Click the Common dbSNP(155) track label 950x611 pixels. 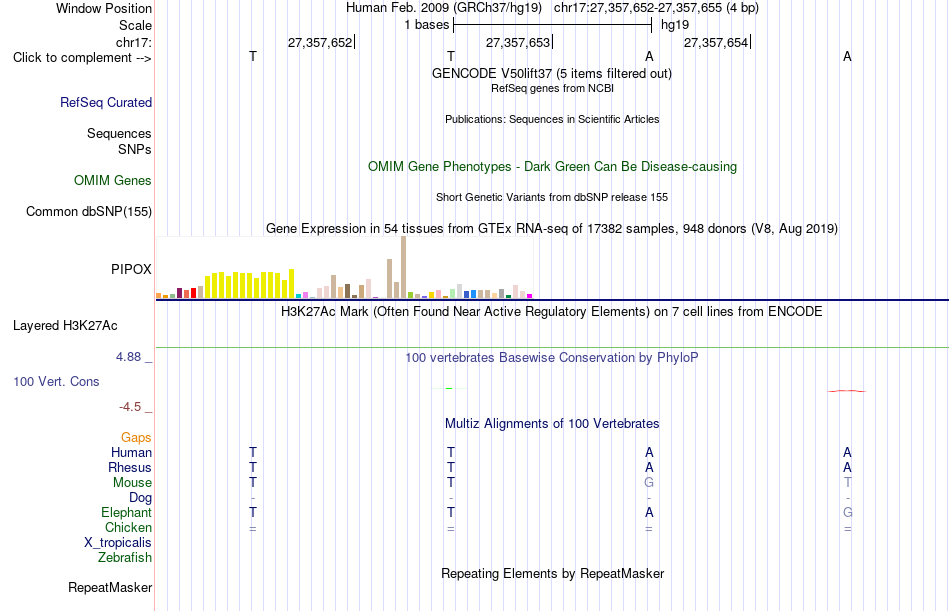(x=89, y=212)
